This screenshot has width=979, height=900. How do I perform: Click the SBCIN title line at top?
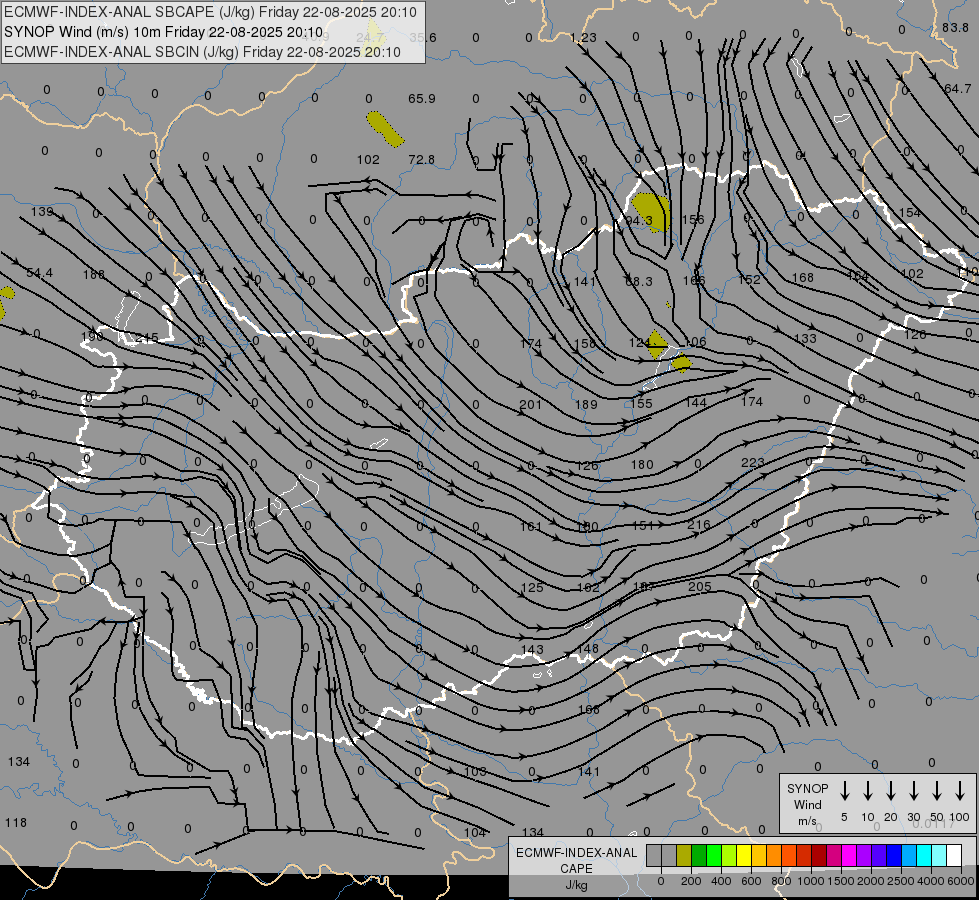click(202, 52)
